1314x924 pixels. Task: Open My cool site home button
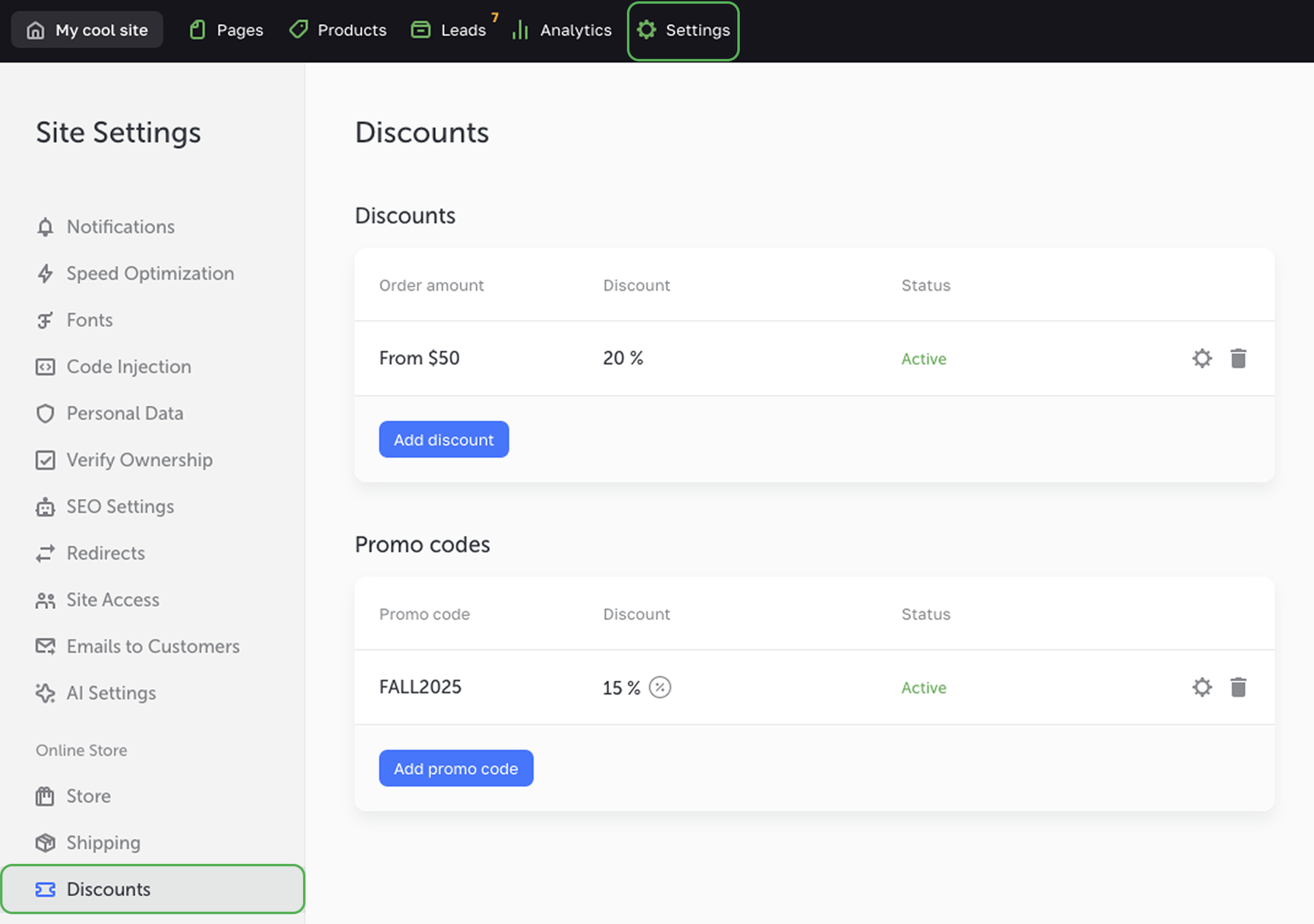tap(87, 30)
